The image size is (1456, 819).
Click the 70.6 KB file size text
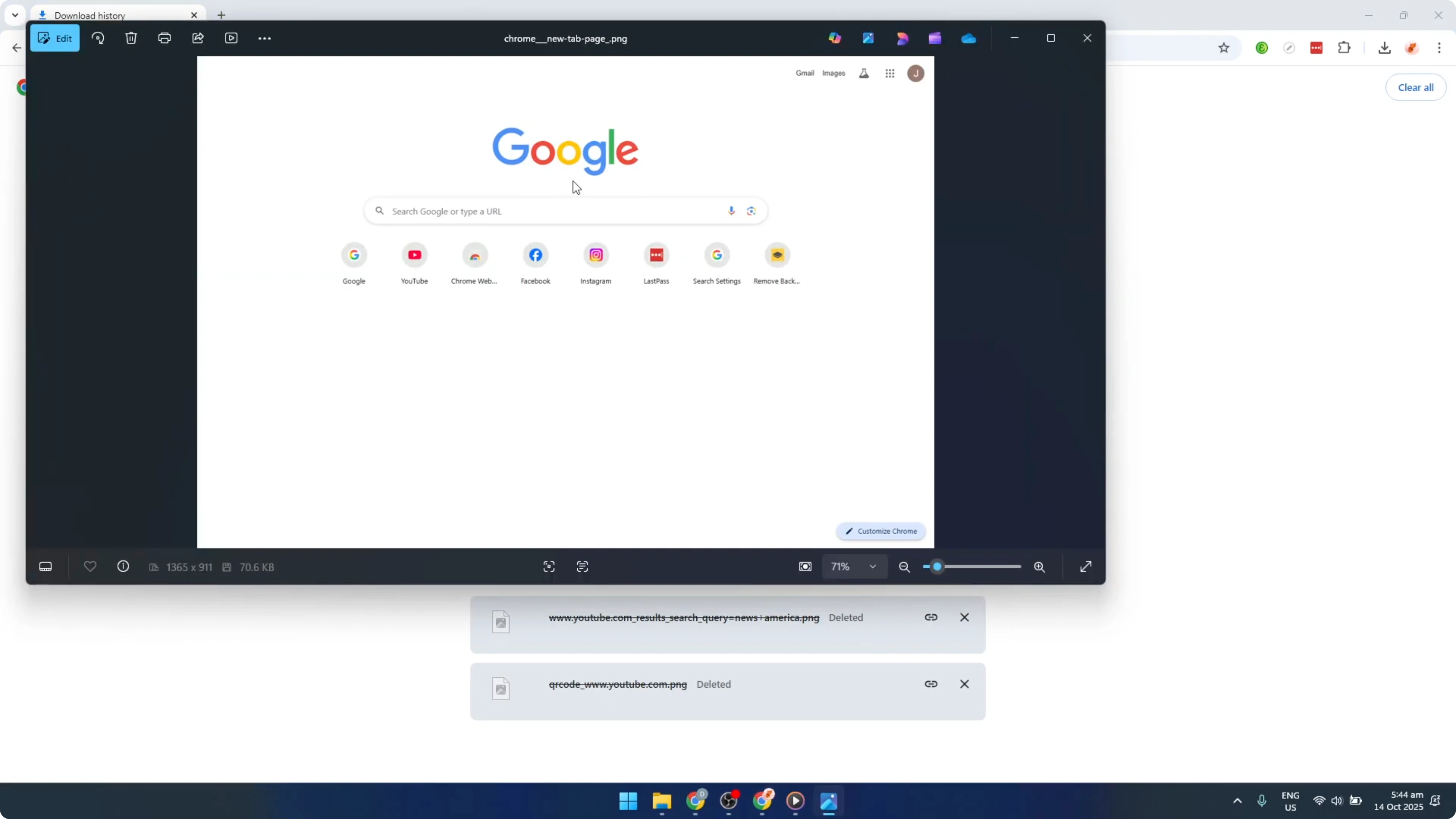[x=257, y=567]
